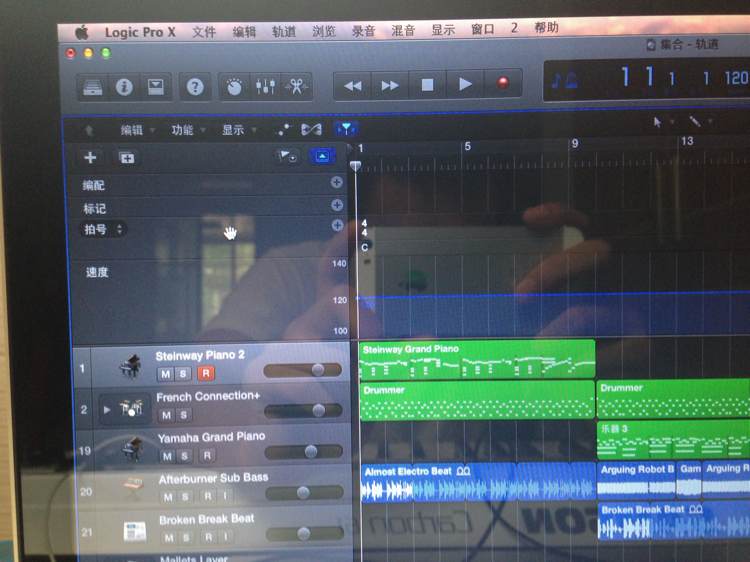750x562 pixels.
Task: Toggle the Global Tracks button
Action: point(322,156)
